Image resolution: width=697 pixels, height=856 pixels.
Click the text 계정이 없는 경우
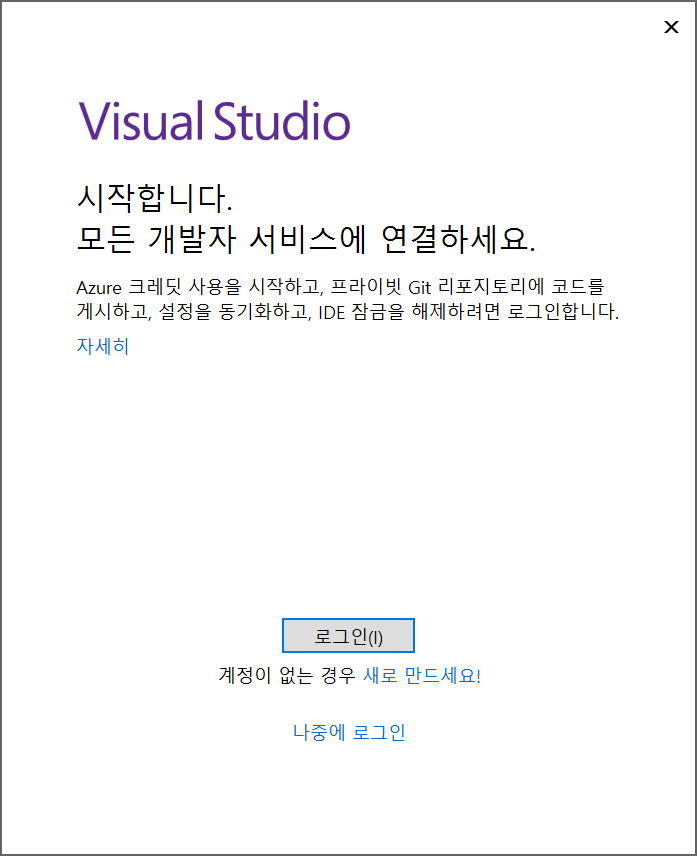287,675
